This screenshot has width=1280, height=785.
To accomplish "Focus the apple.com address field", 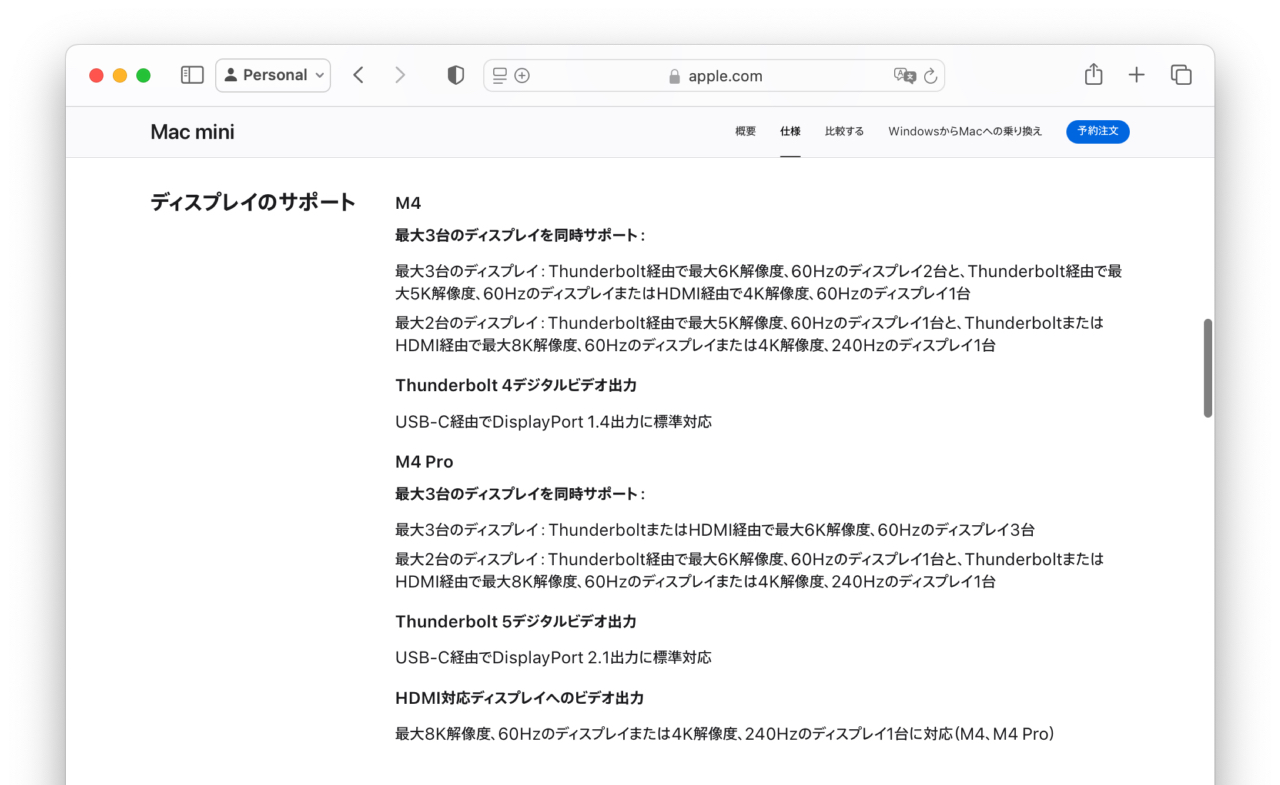I will click(x=714, y=76).
